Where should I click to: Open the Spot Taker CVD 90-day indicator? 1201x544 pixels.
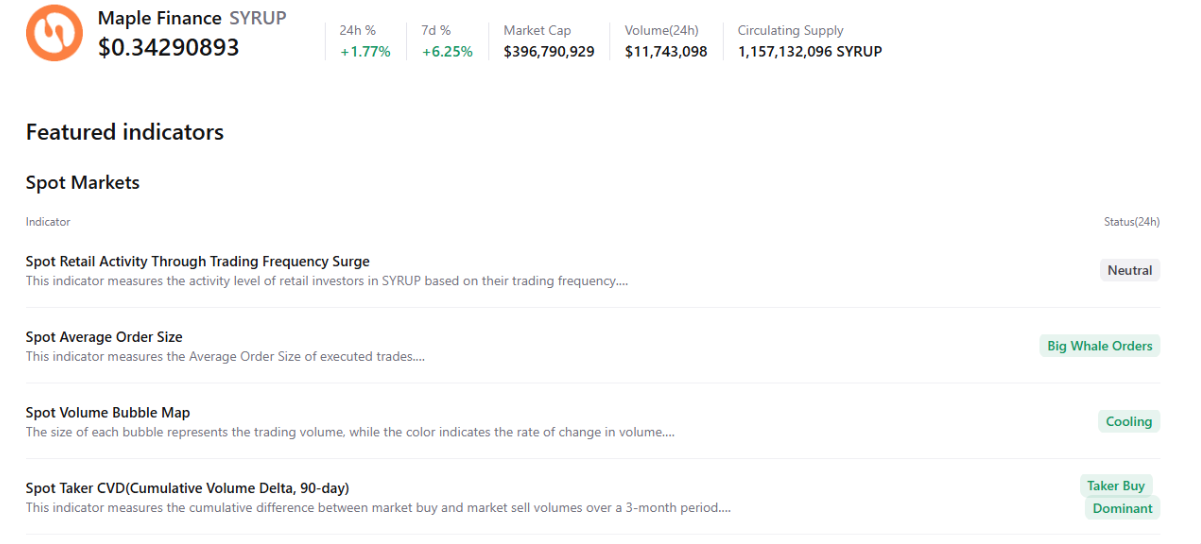[x=187, y=488]
